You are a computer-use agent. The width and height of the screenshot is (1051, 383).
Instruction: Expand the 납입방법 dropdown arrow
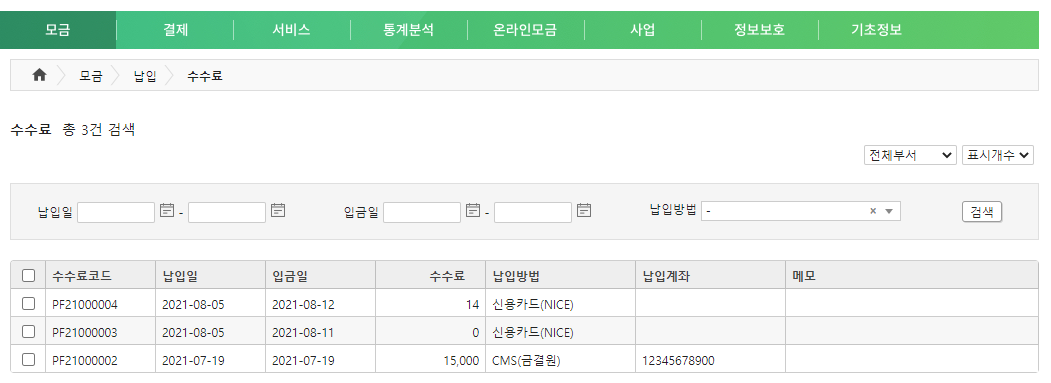click(x=889, y=211)
